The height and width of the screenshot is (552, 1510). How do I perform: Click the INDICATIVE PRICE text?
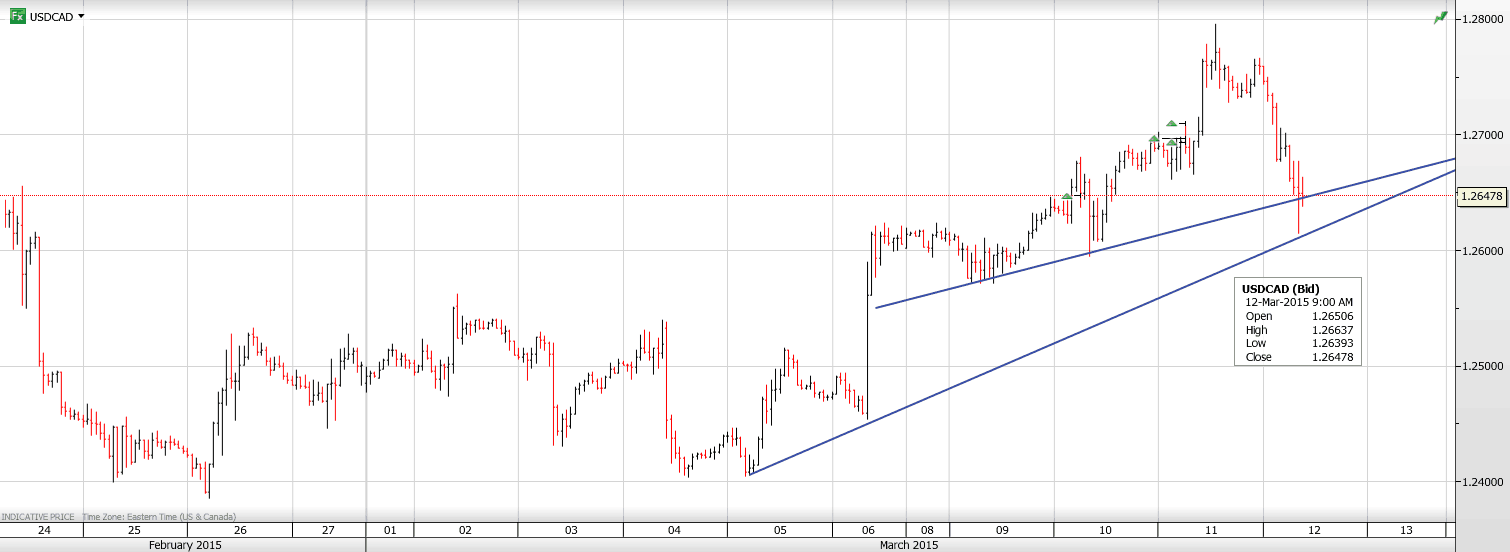click(x=37, y=516)
